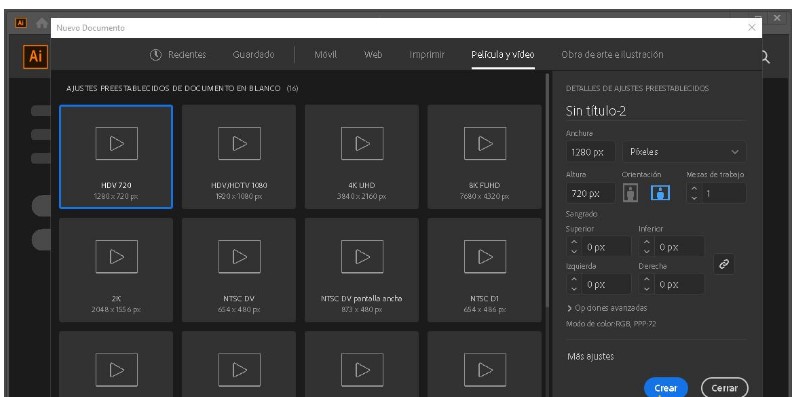Decrease Mesas de trabajo count
794x397 pixels.
point(694,198)
